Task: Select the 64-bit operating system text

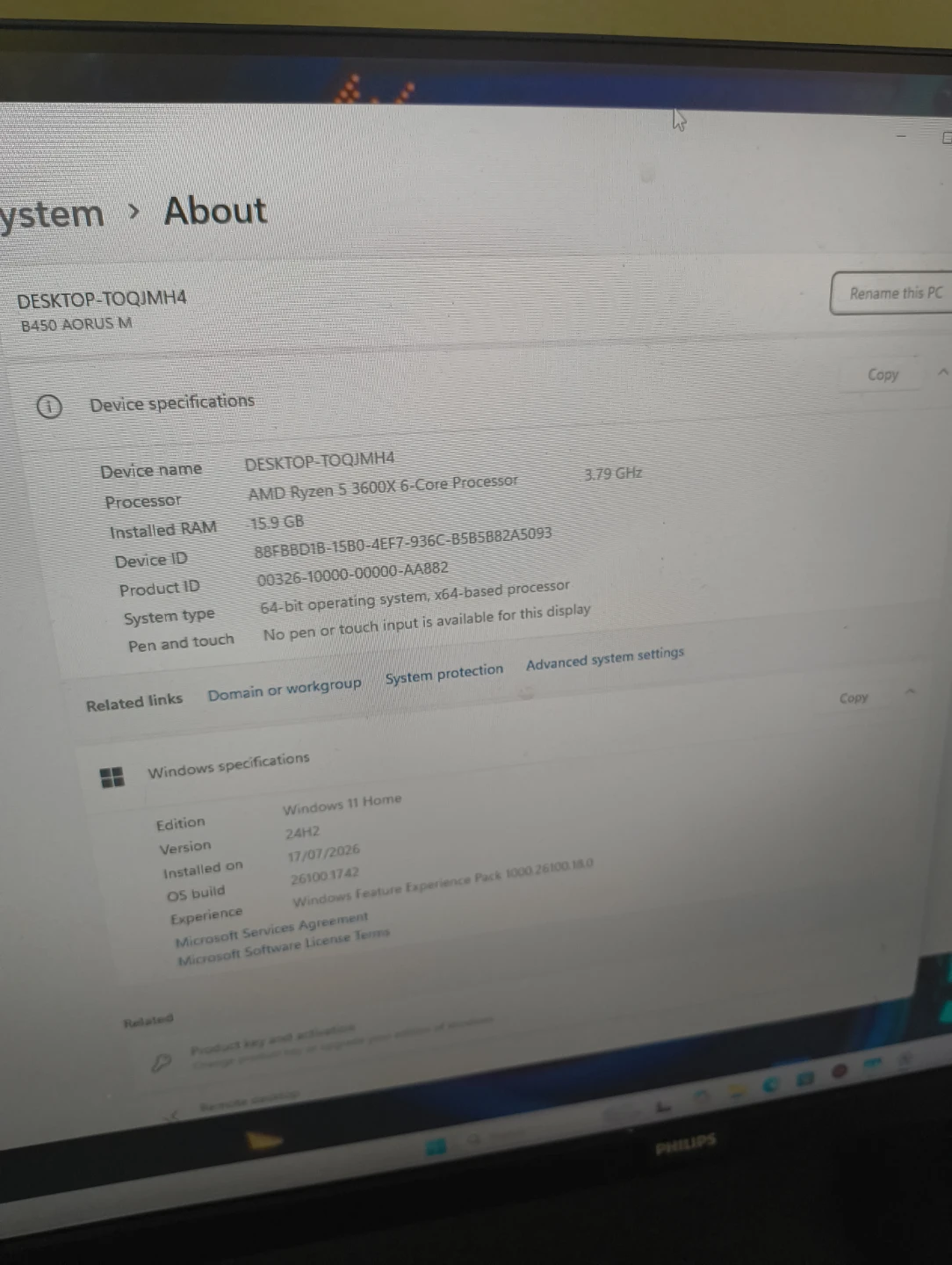Action: (415, 596)
